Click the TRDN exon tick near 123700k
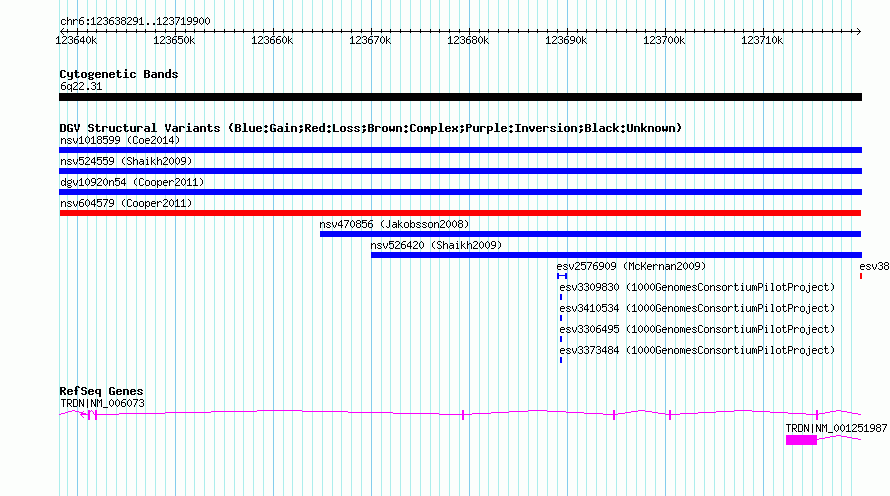The height and width of the screenshot is (496, 890). pos(670,415)
